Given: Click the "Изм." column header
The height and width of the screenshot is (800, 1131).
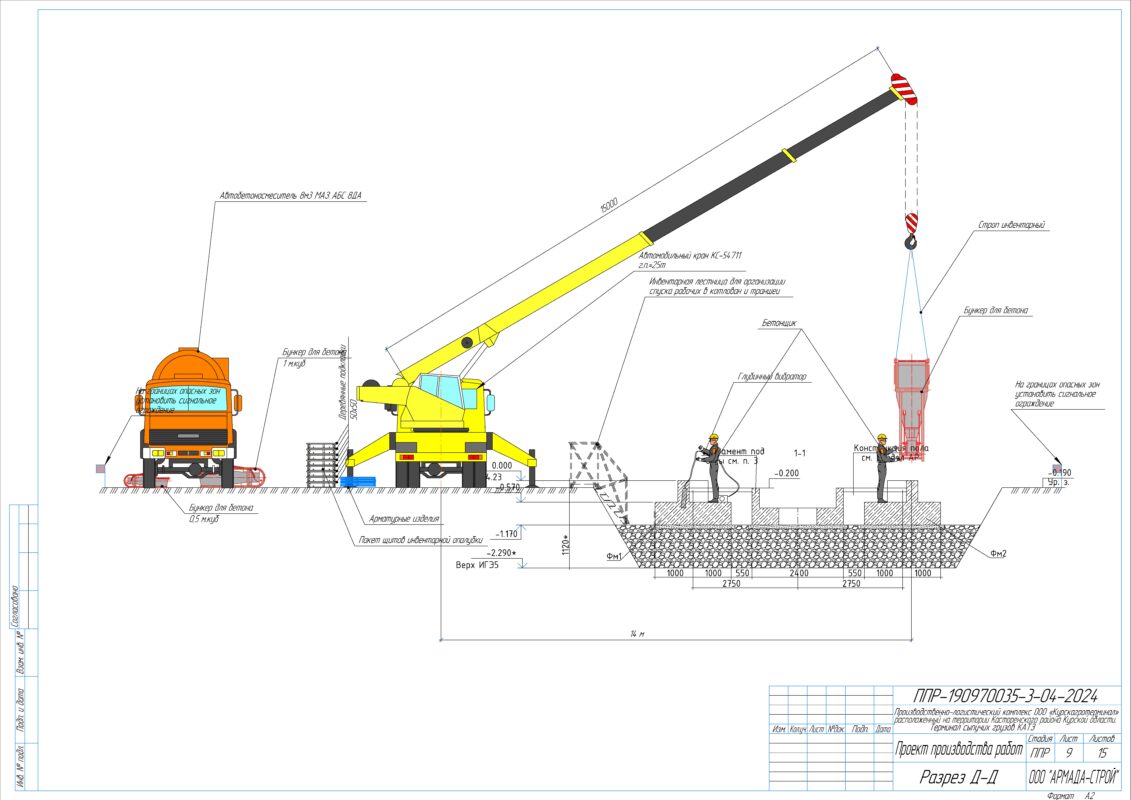Looking at the screenshot, I should point(779,729).
